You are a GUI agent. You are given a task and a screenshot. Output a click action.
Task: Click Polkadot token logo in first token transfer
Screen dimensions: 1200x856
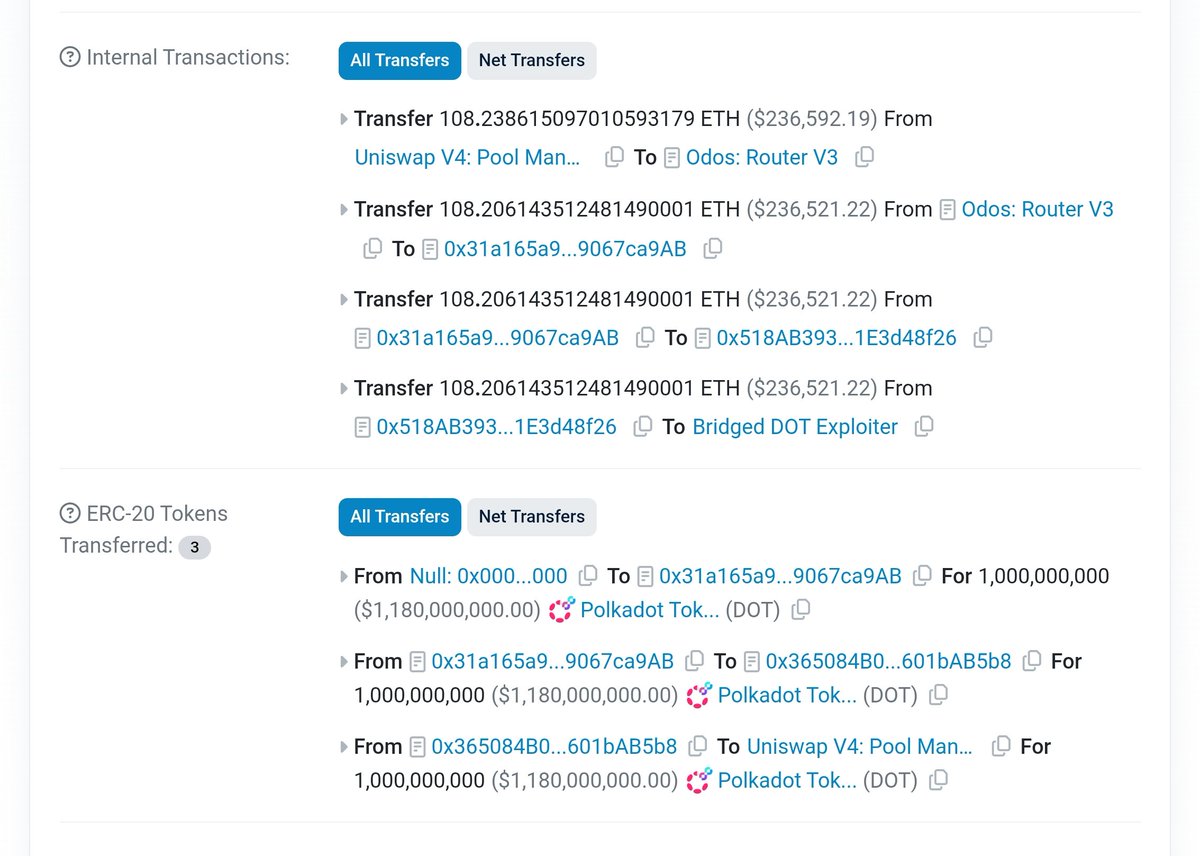pos(561,610)
